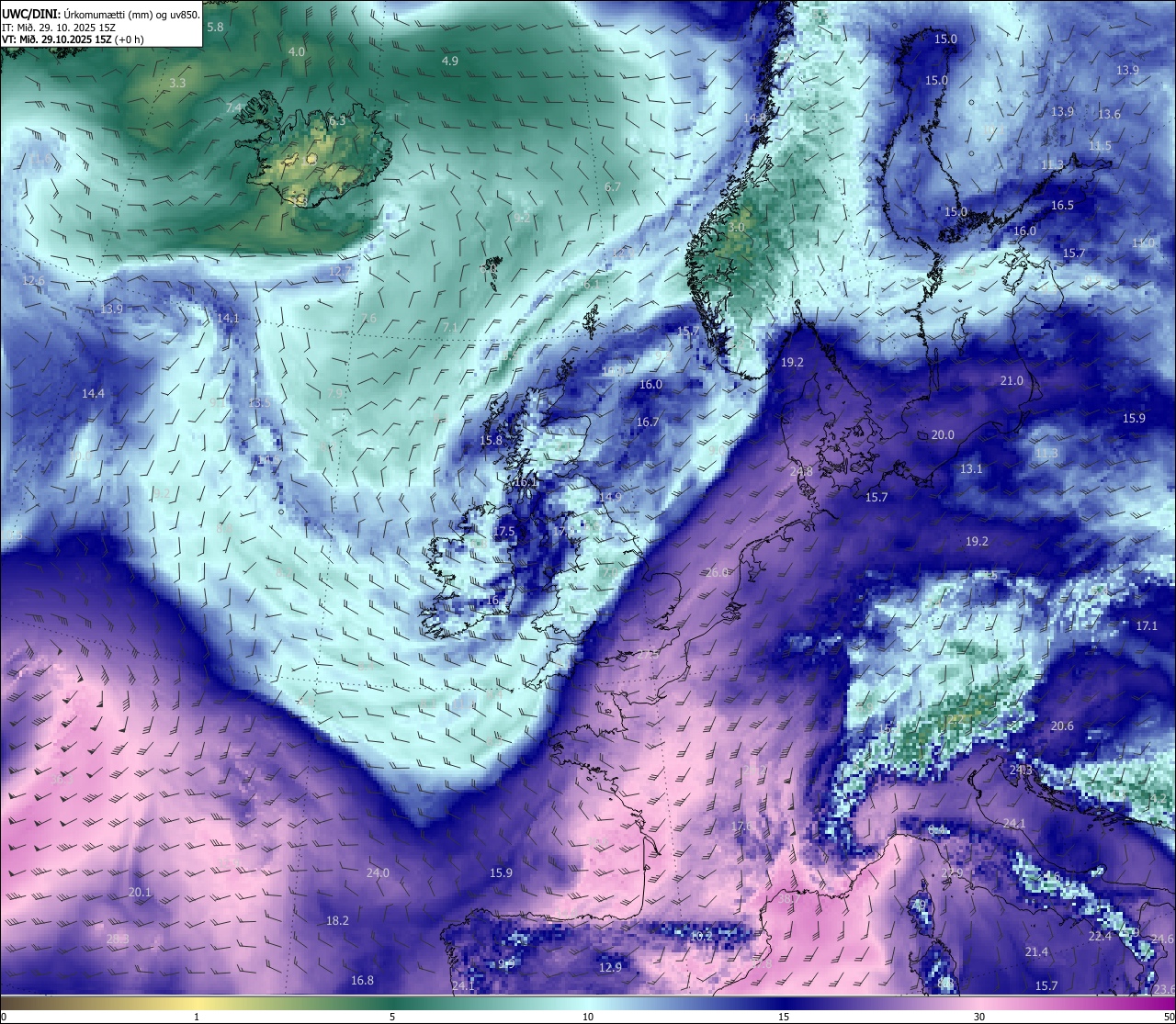Select the 16.8 value label

point(362,981)
